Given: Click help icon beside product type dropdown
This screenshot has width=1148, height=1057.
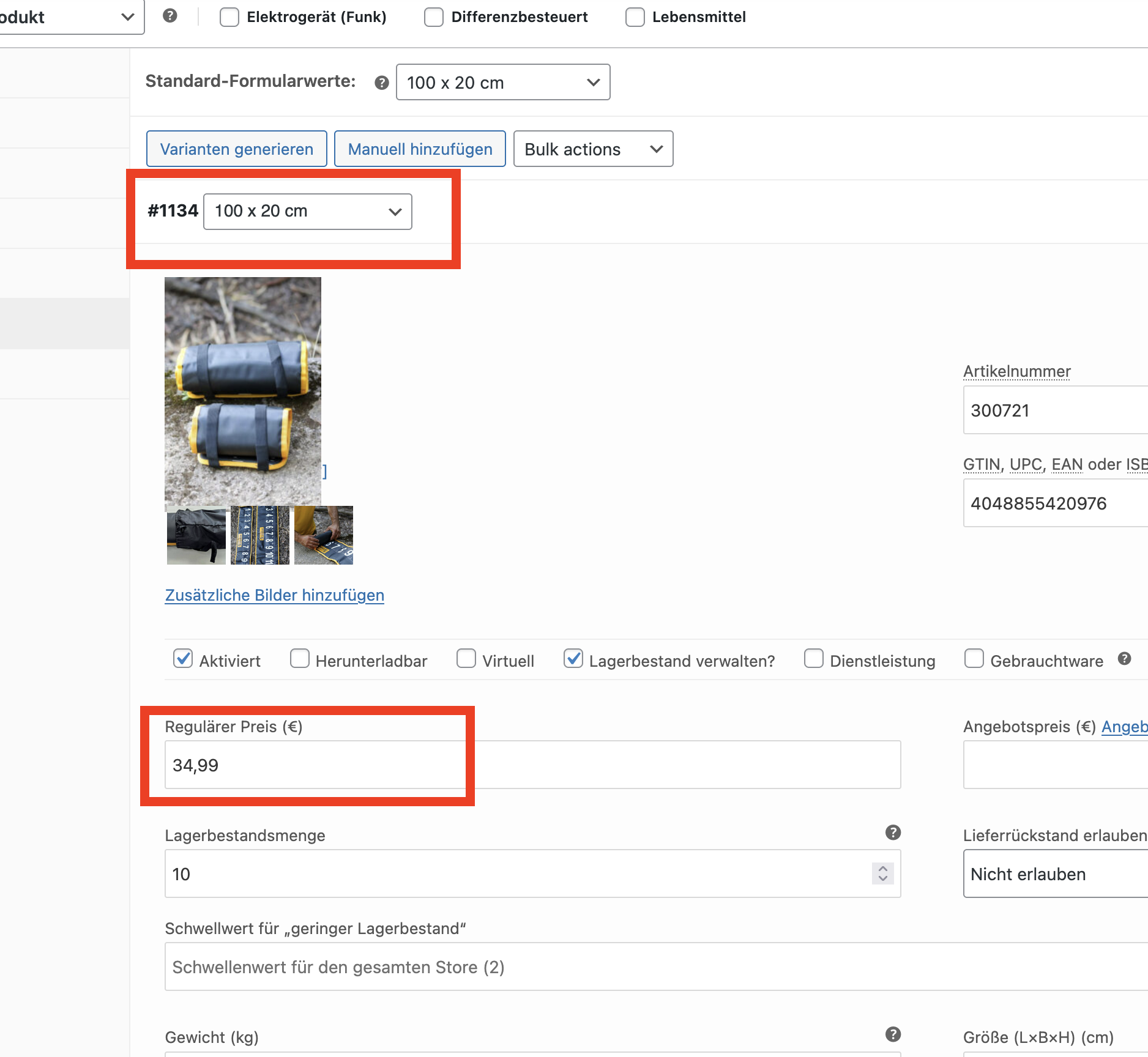Looking at the screenshot, I should pyautogui.click(x=170, y=16).
